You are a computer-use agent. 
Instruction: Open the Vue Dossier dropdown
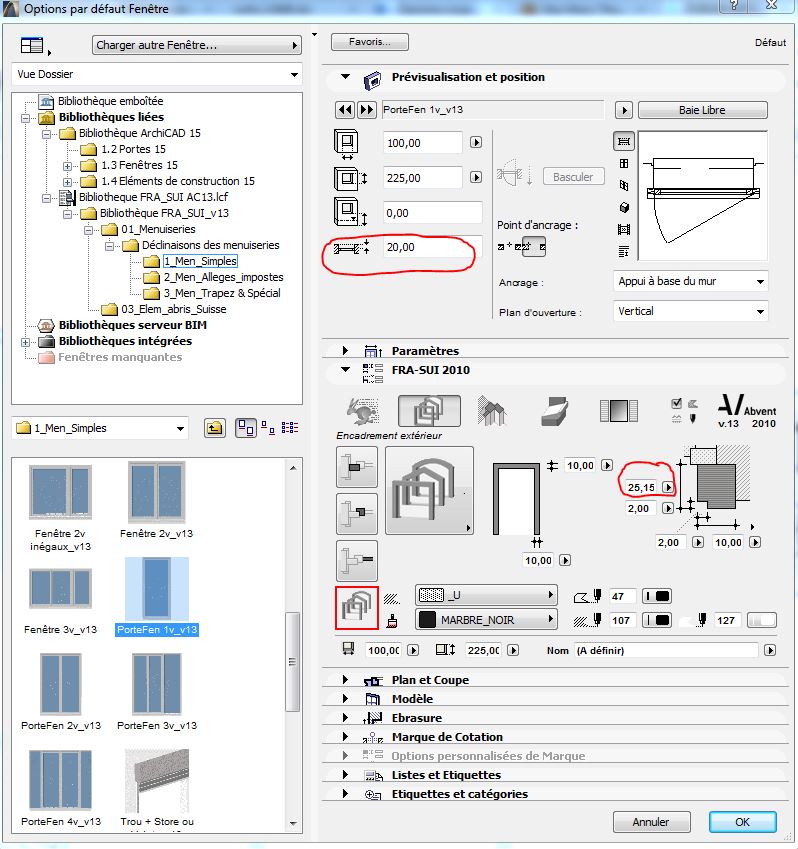[156, 74]
